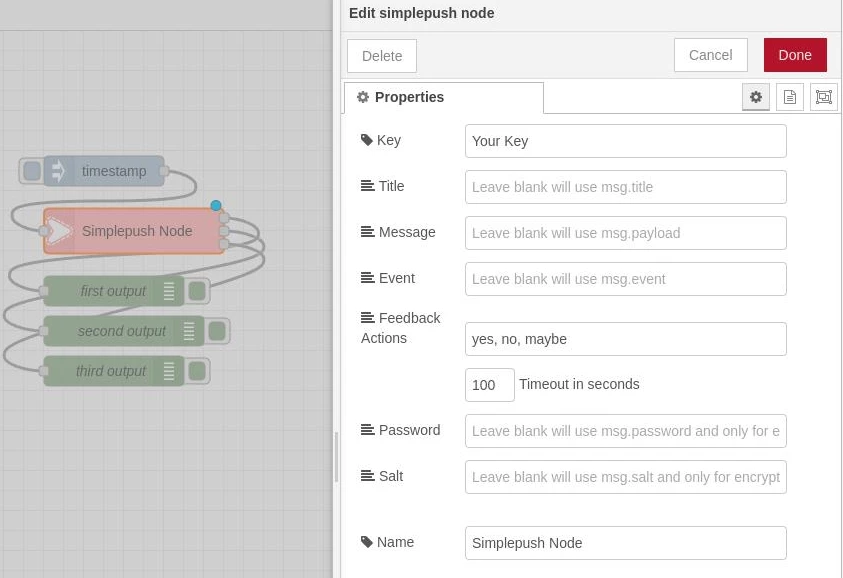
Task: Click the Event lines icon
Action: click(x=368, y=278)
